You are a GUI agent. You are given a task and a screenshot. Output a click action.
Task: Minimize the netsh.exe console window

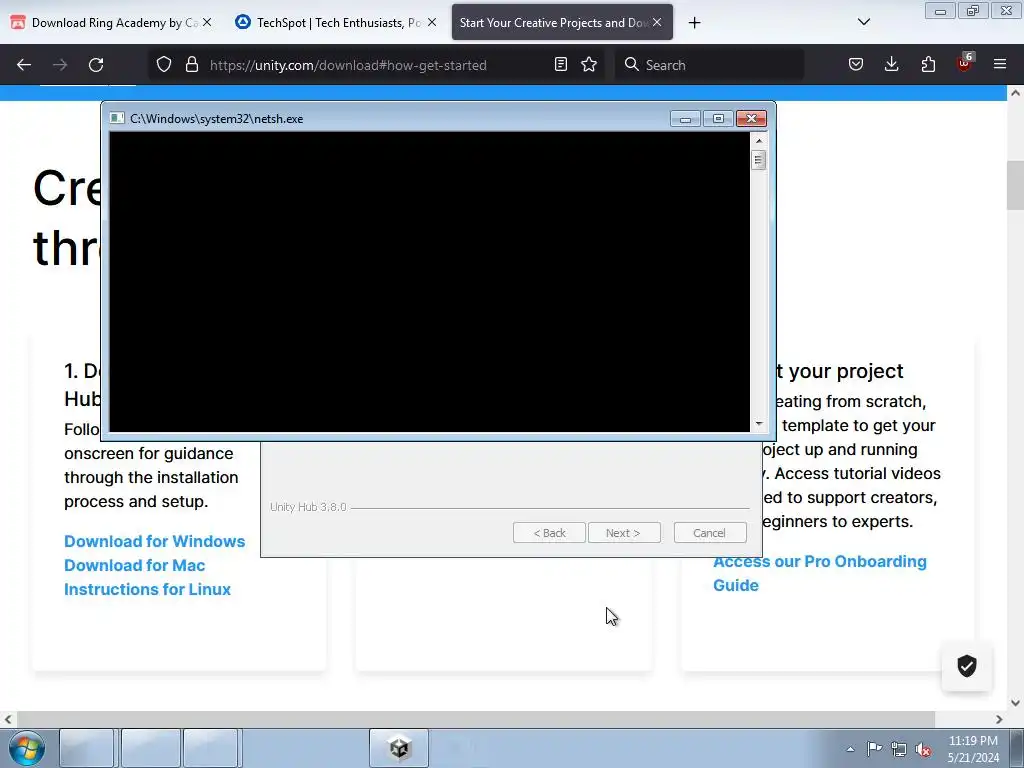tap(685, 118)
